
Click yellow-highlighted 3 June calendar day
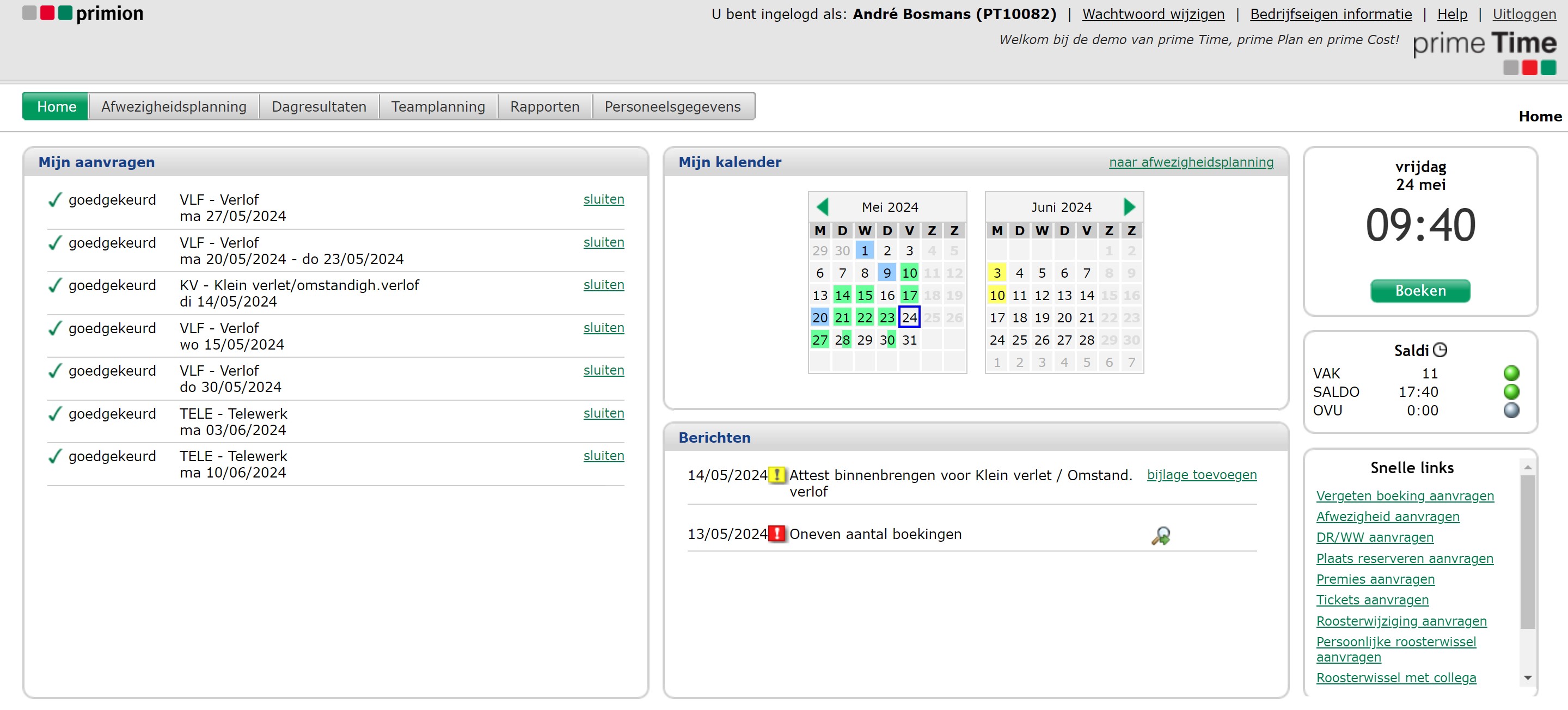point(996,273)
